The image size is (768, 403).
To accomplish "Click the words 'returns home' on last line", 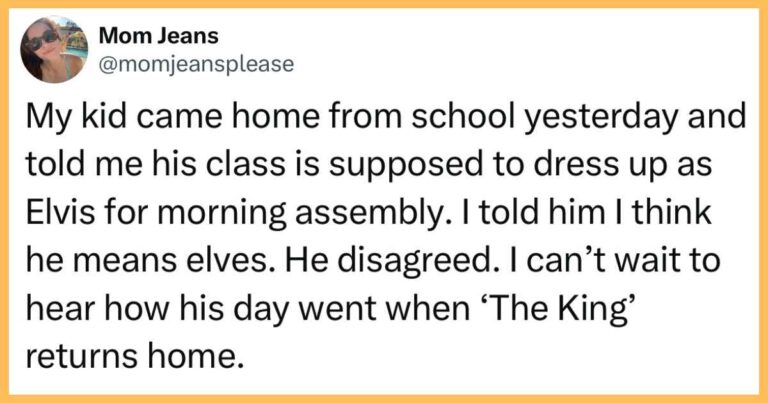I will tap(134, 356).
